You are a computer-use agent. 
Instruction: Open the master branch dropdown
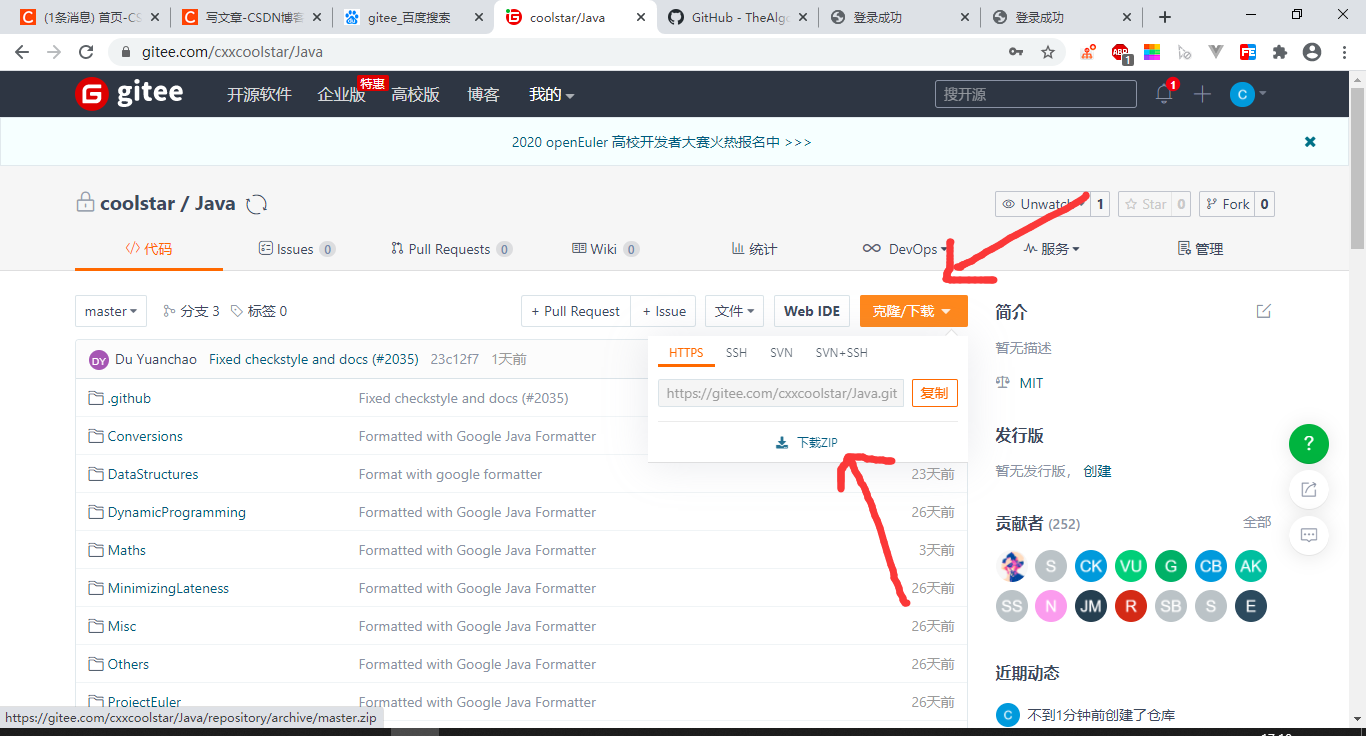point(110,311)
